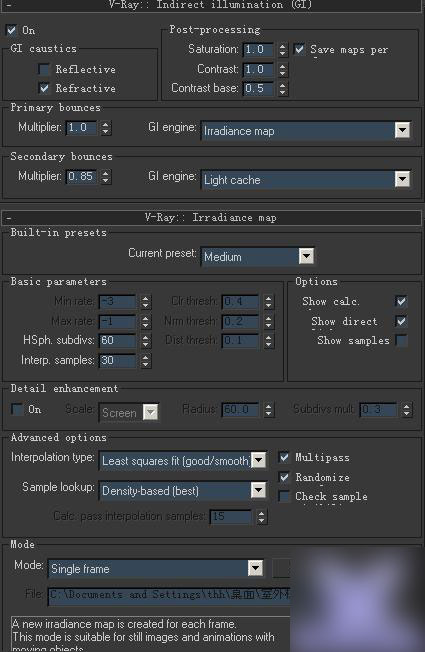Click Contrast base value field
Viewport: 425px width, 652px height.
(258, 88)
